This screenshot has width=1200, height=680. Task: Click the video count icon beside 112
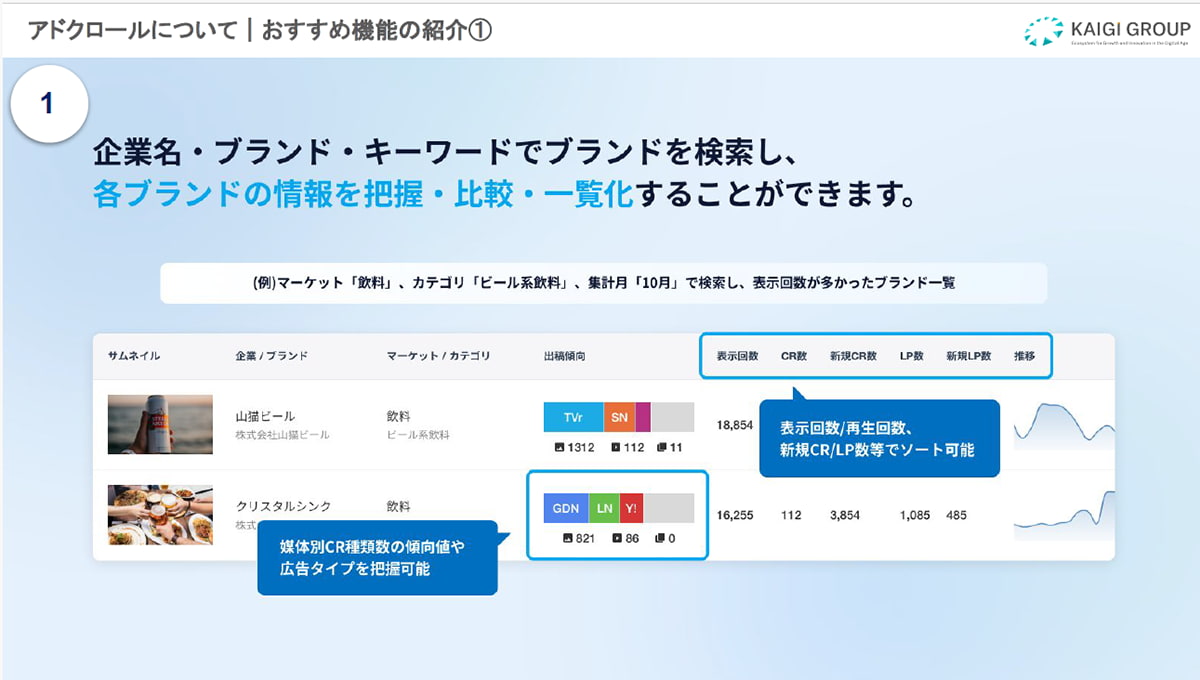[614, 447]
